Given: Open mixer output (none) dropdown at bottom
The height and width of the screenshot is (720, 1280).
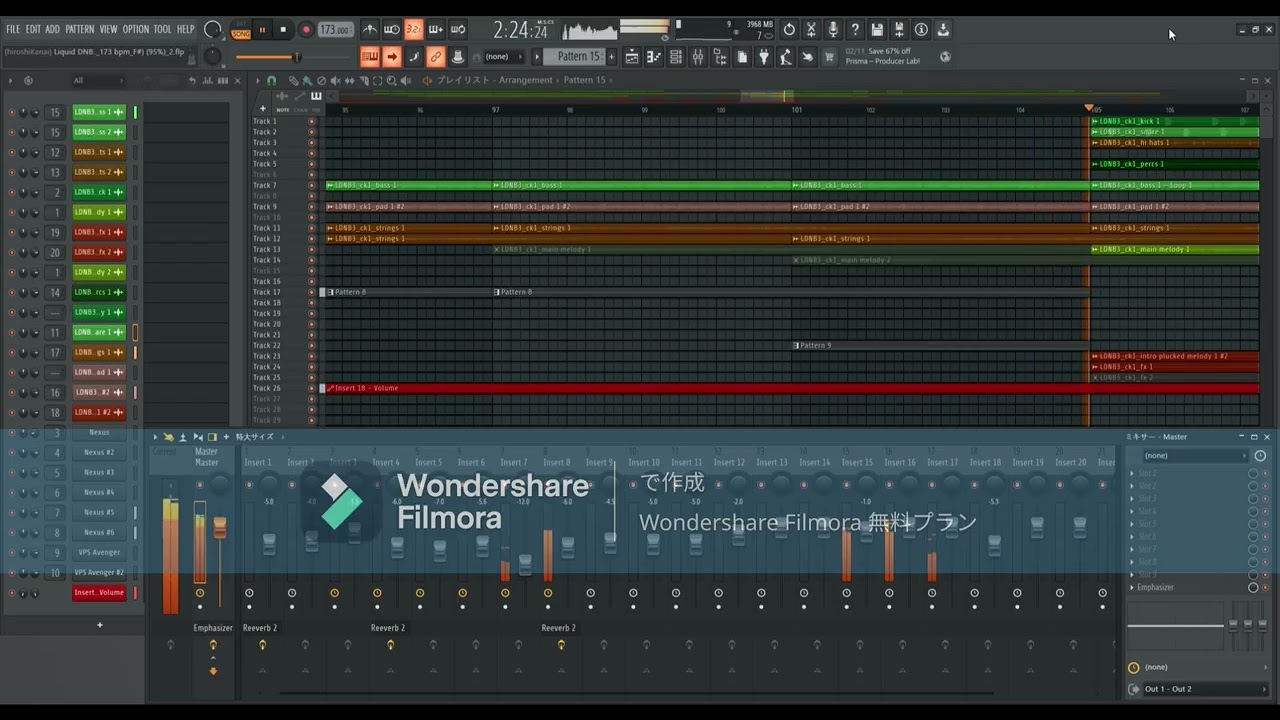Looking at the screenshot, I should [1206, 667].
